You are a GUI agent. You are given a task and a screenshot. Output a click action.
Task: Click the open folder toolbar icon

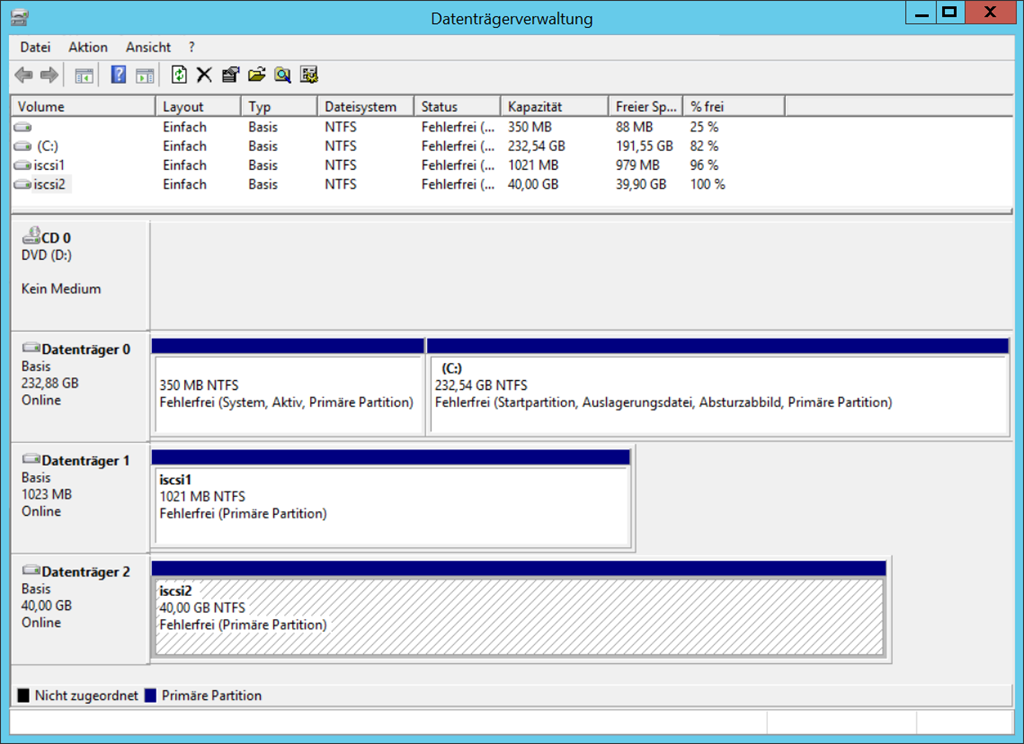(257, 75)
